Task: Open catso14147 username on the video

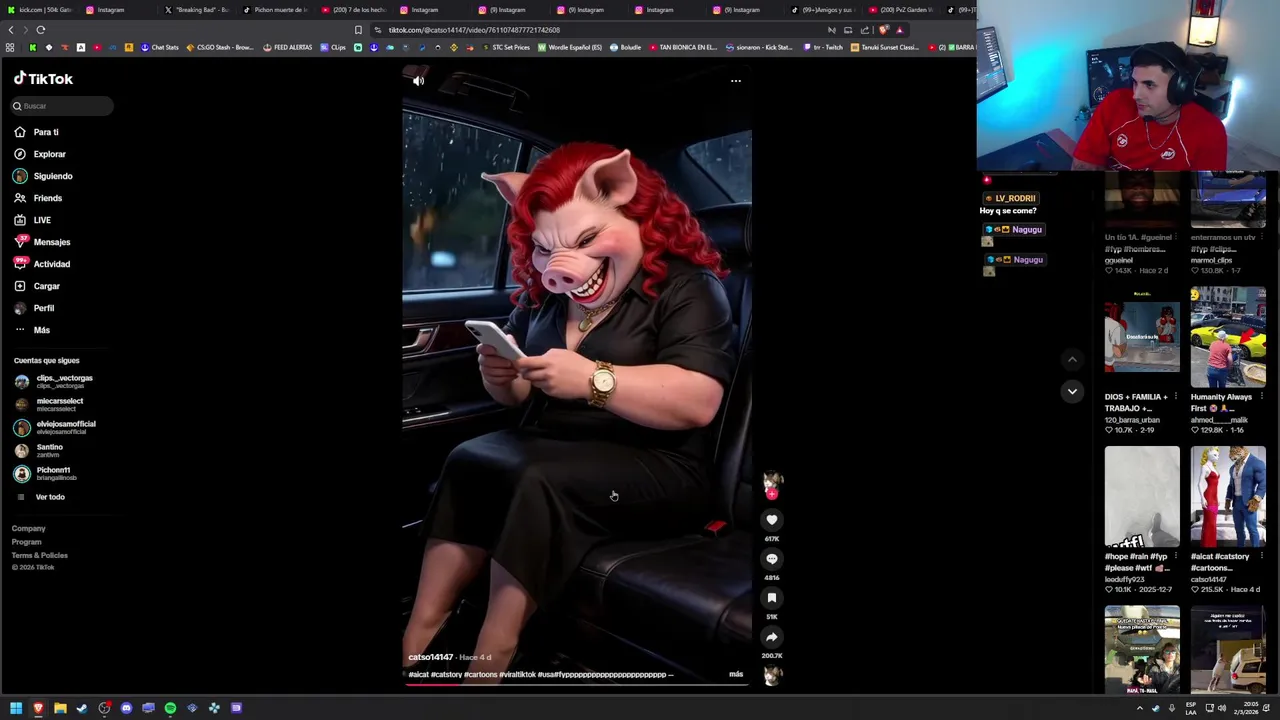Action: [430, 657]
